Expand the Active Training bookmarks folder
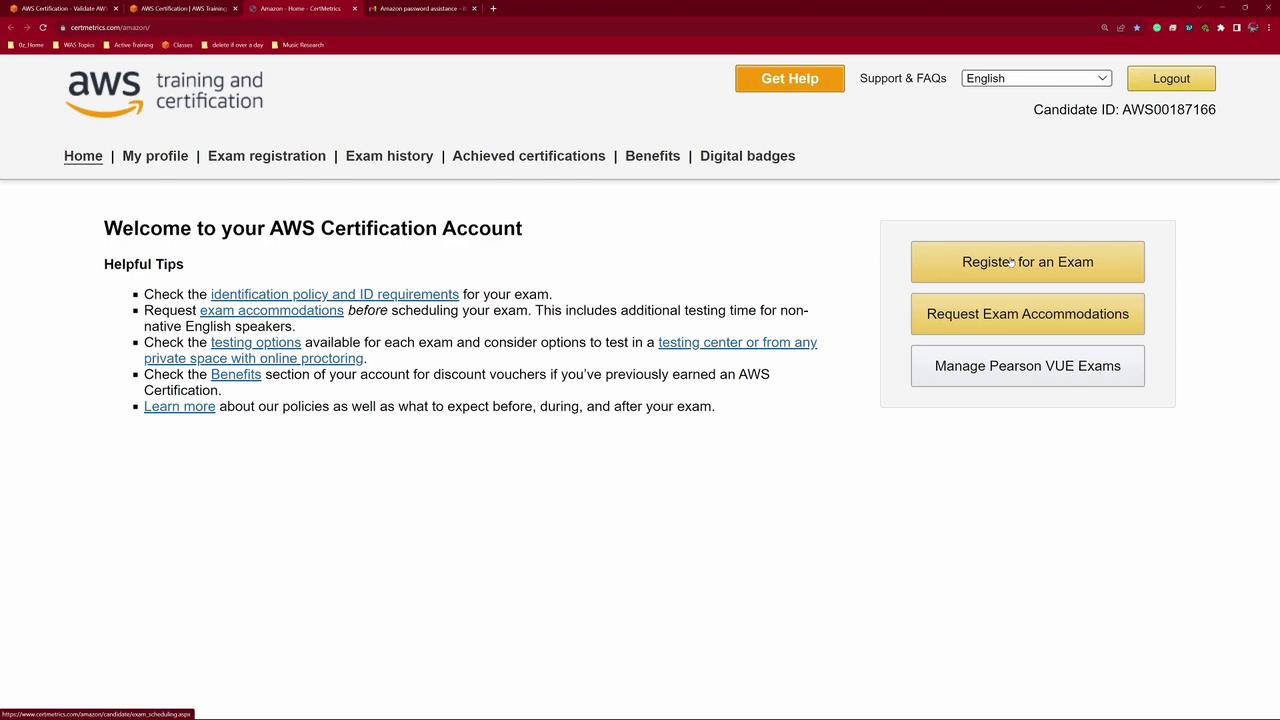The height and width of the screenshot is (720, 1280). 128,45
